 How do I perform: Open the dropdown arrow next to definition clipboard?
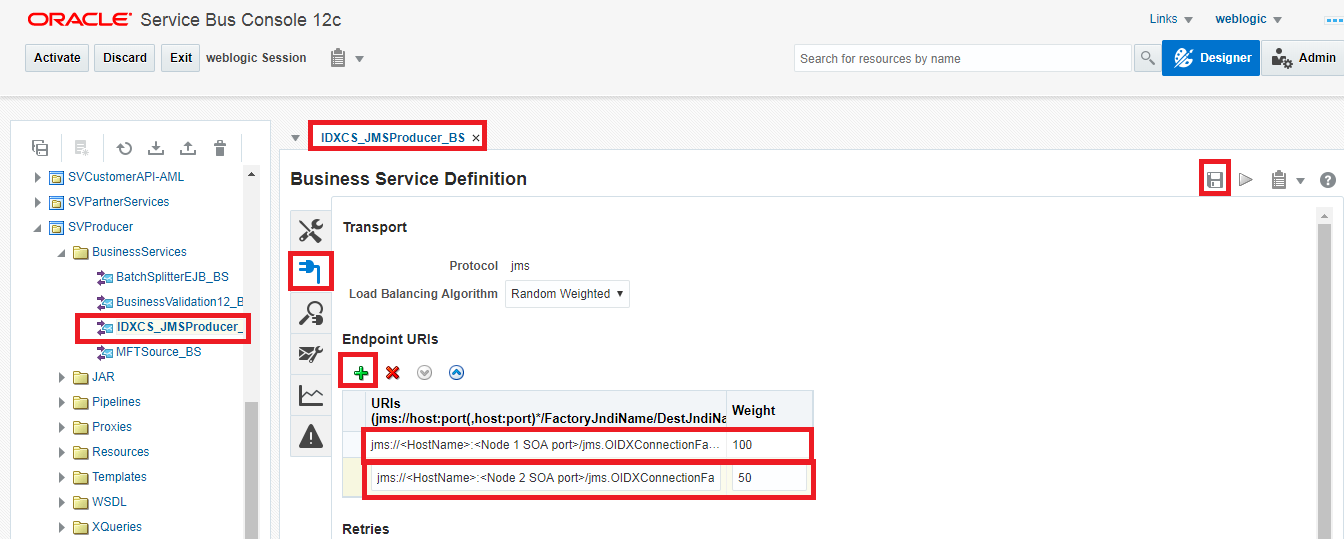[x=1300, y=181]
